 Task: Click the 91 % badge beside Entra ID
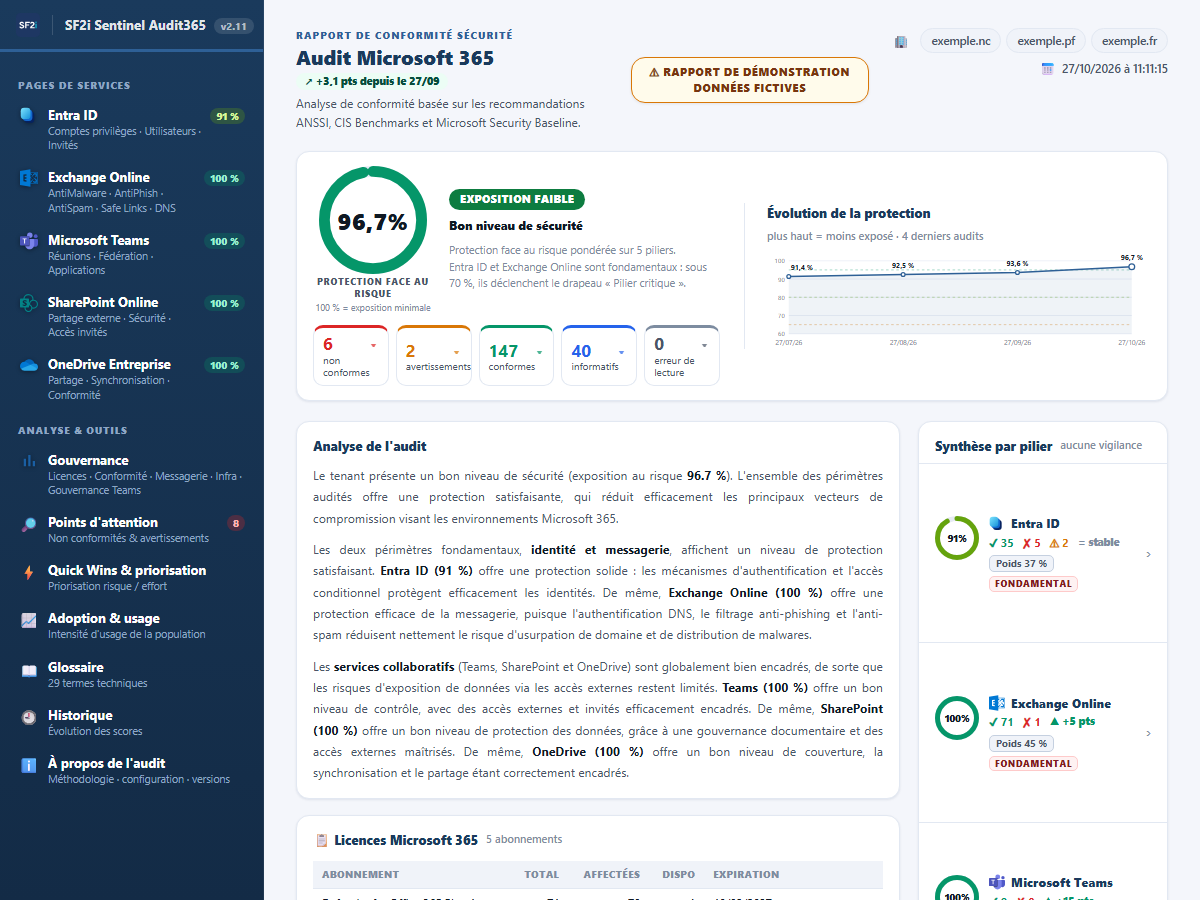(228, 116)
